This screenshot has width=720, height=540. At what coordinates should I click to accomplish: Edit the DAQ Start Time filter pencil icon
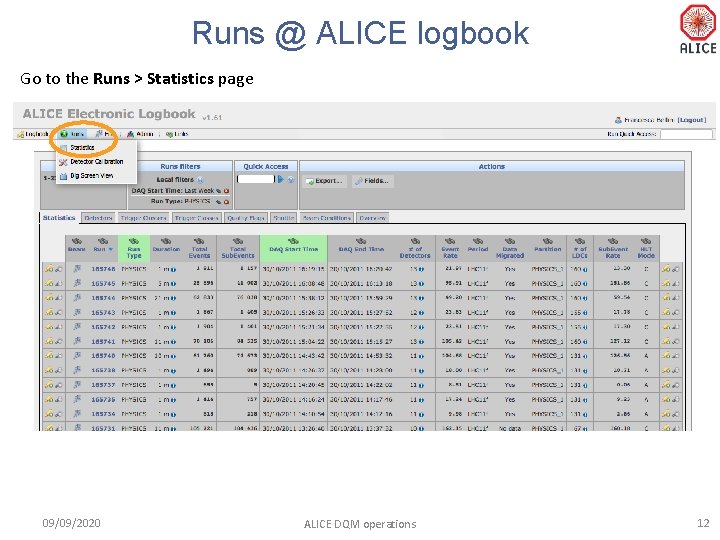219,191
